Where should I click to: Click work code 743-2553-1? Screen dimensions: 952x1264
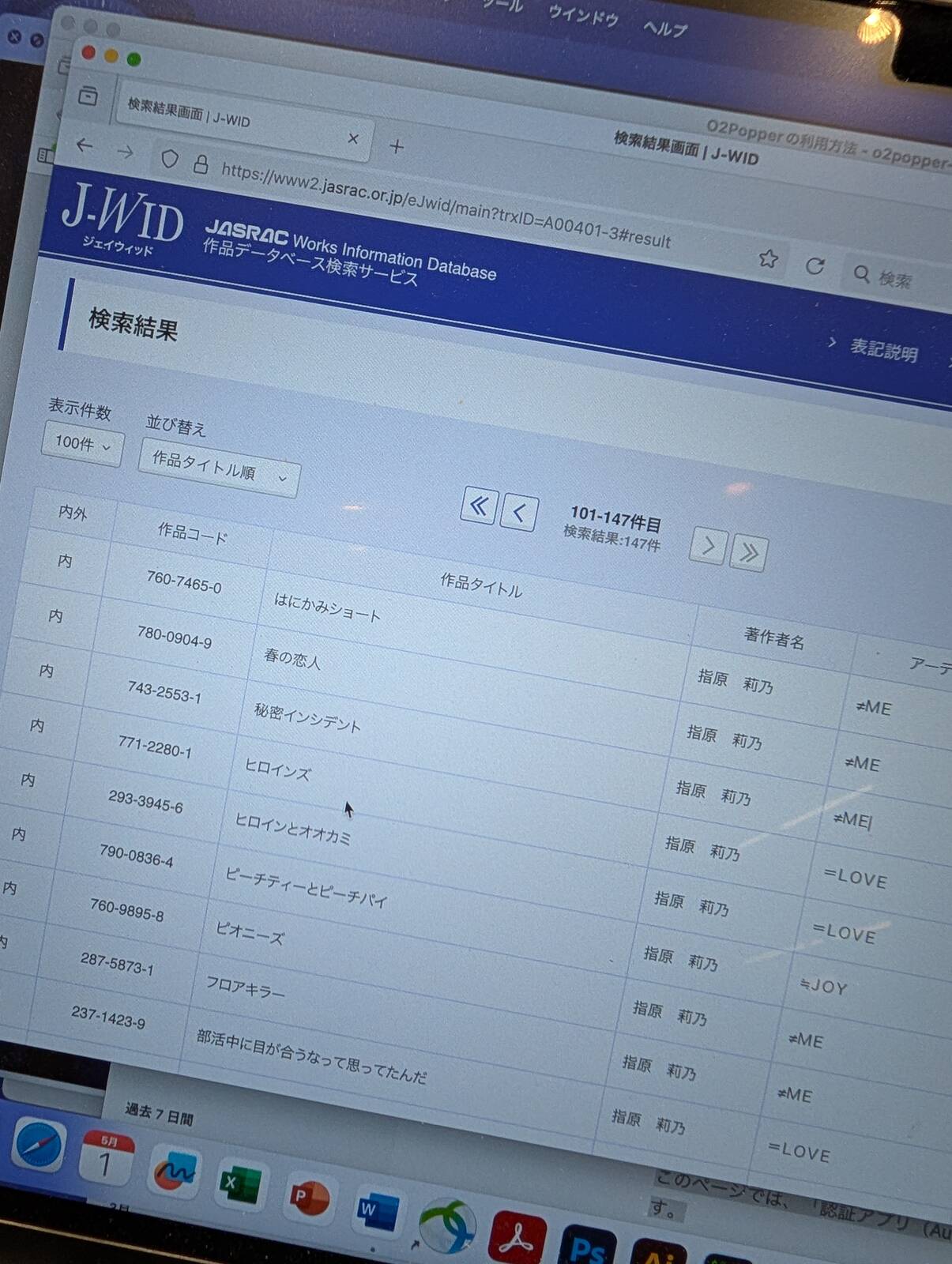pyautogui.click(x=164, y=691)
